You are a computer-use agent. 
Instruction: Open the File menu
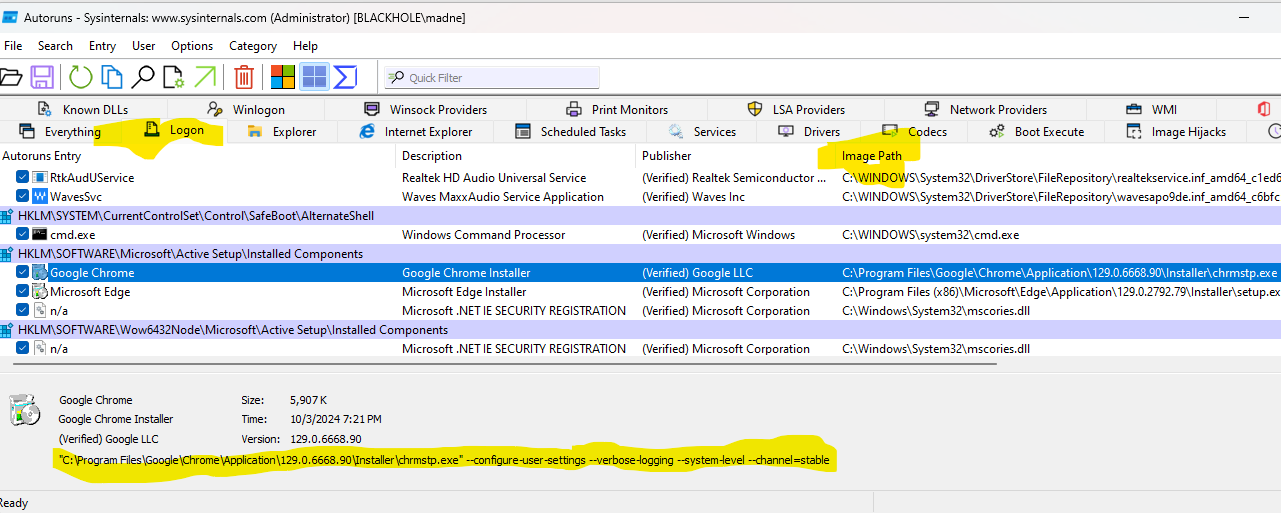[13, 46]
